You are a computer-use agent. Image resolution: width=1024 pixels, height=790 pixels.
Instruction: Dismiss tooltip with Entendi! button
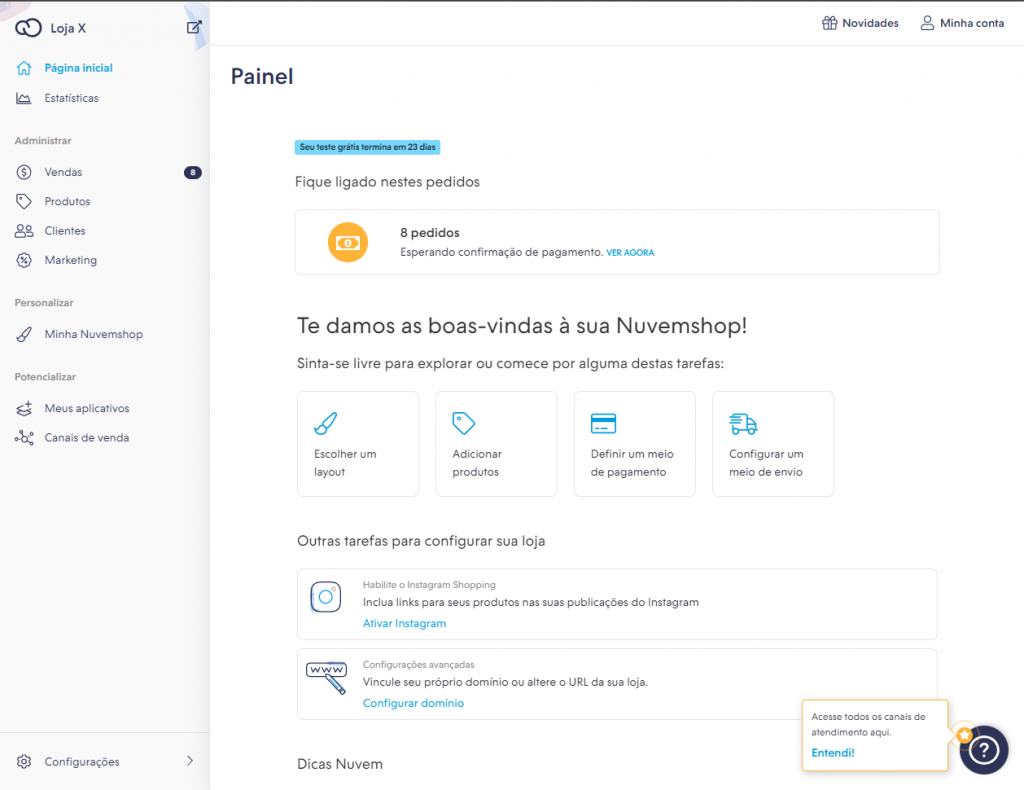coord(832,753)
